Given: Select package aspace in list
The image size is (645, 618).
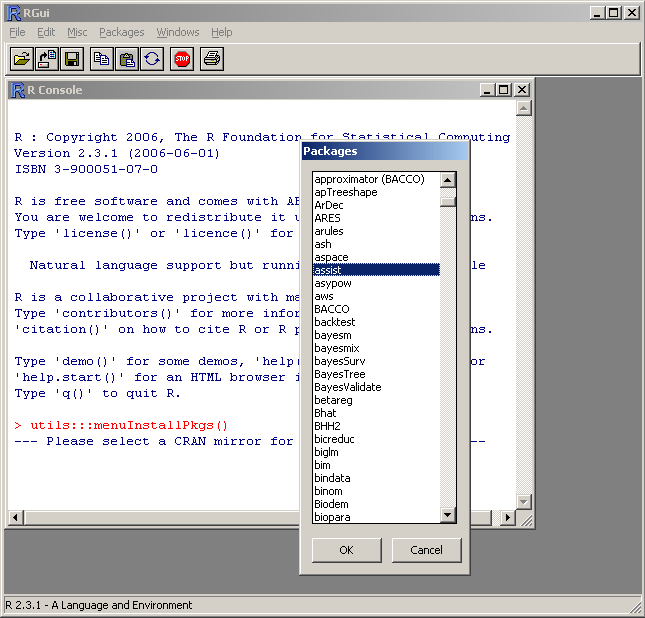Looking at the screenshot, I should pyautogui.click(x=376, y=257).
